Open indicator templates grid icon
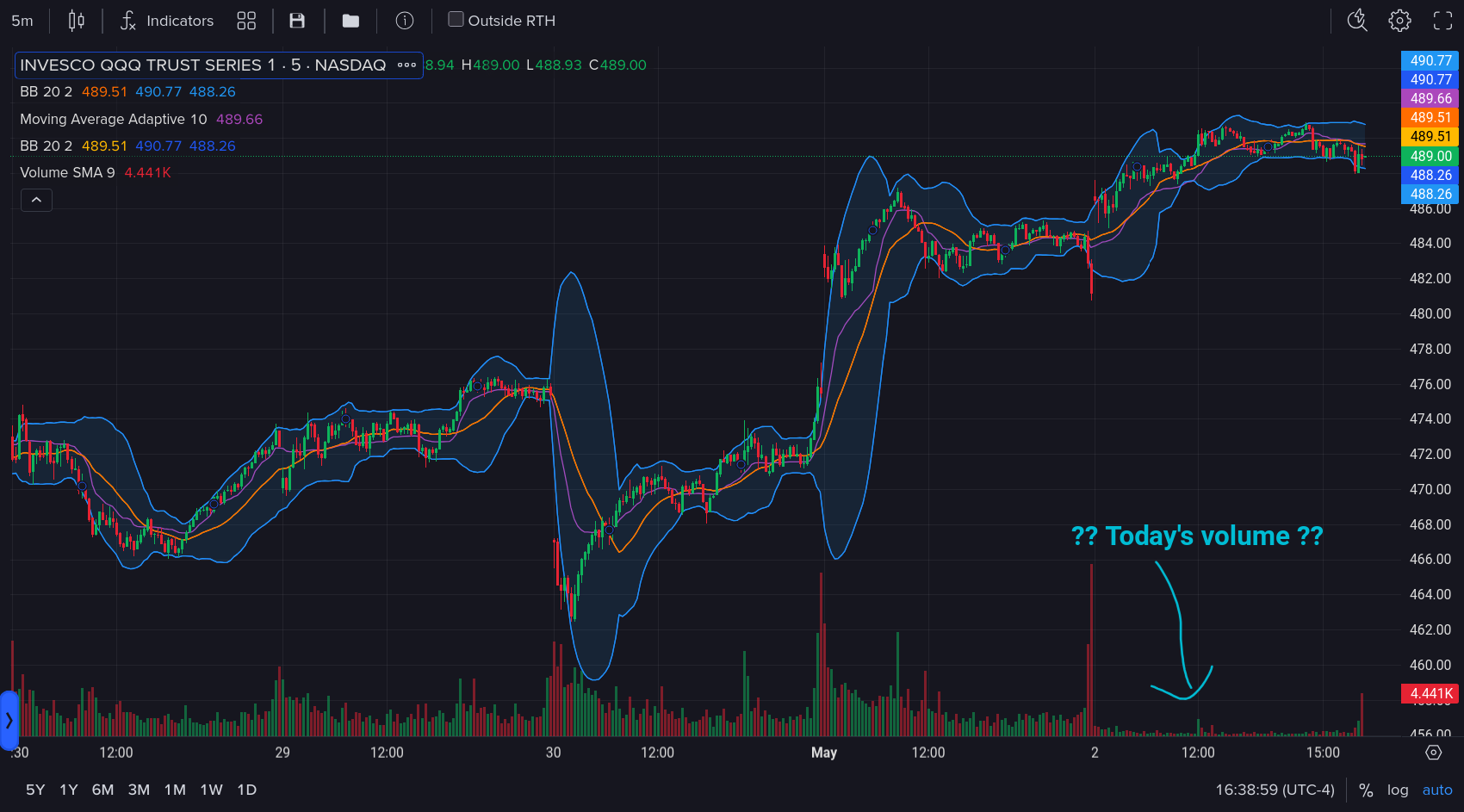 (x=246, y=21)
